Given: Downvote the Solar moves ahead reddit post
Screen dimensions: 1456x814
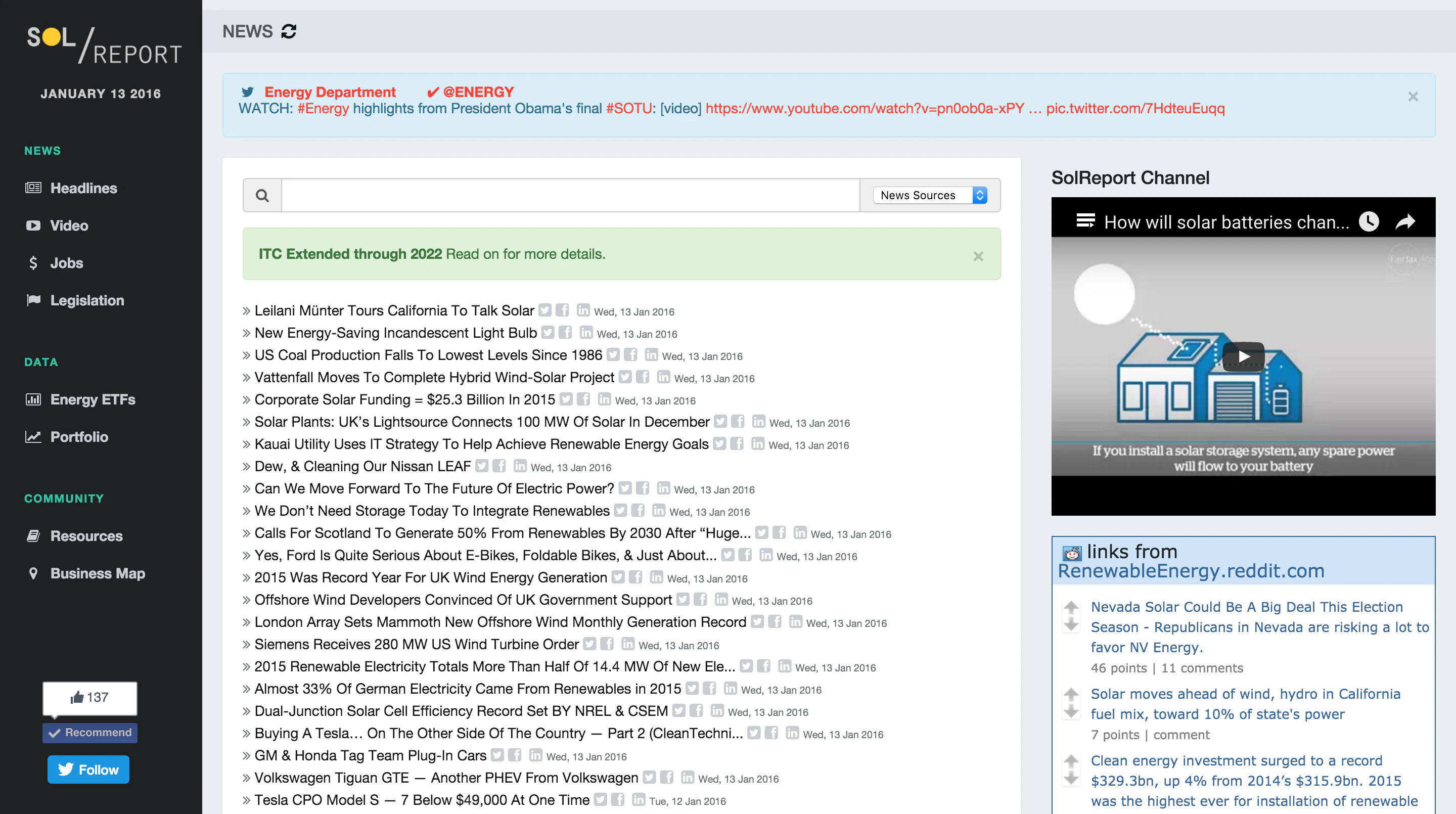Looking at the screenshot, I should coord(1071,712).
